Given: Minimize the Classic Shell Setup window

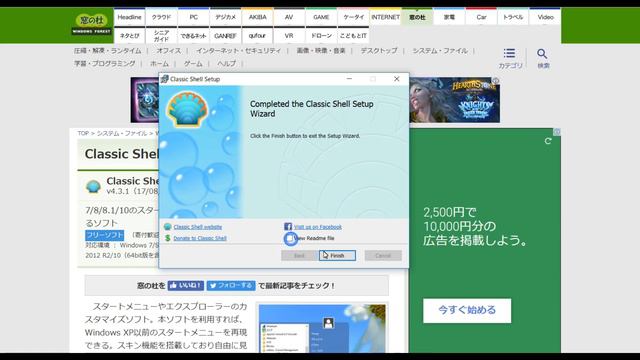Looking at the screenshot, I should click(349, 79).
